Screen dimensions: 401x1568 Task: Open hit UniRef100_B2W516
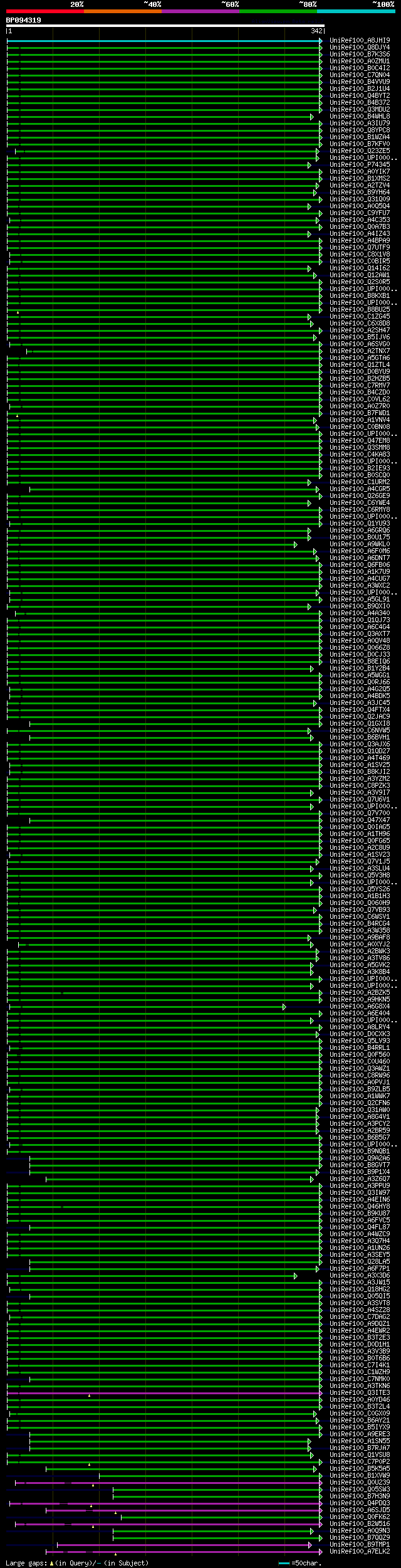click(x=360, y=1524)
